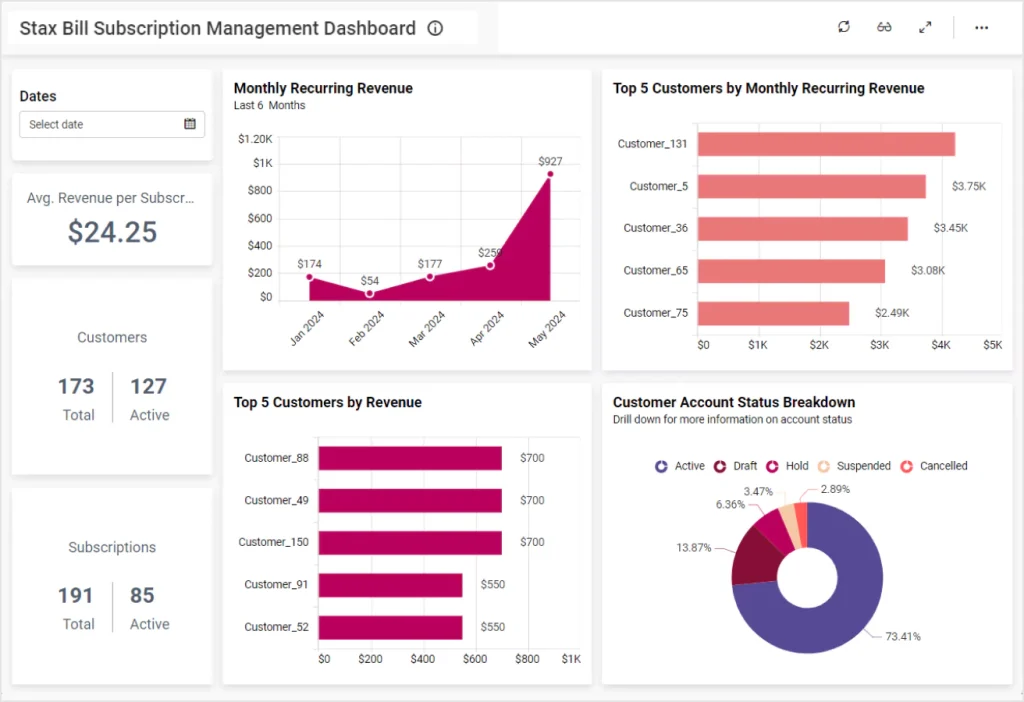The height and width of the screenshot is (702, 1024).
Task: Select the May 2024 data point
Action: click(550, 174)
